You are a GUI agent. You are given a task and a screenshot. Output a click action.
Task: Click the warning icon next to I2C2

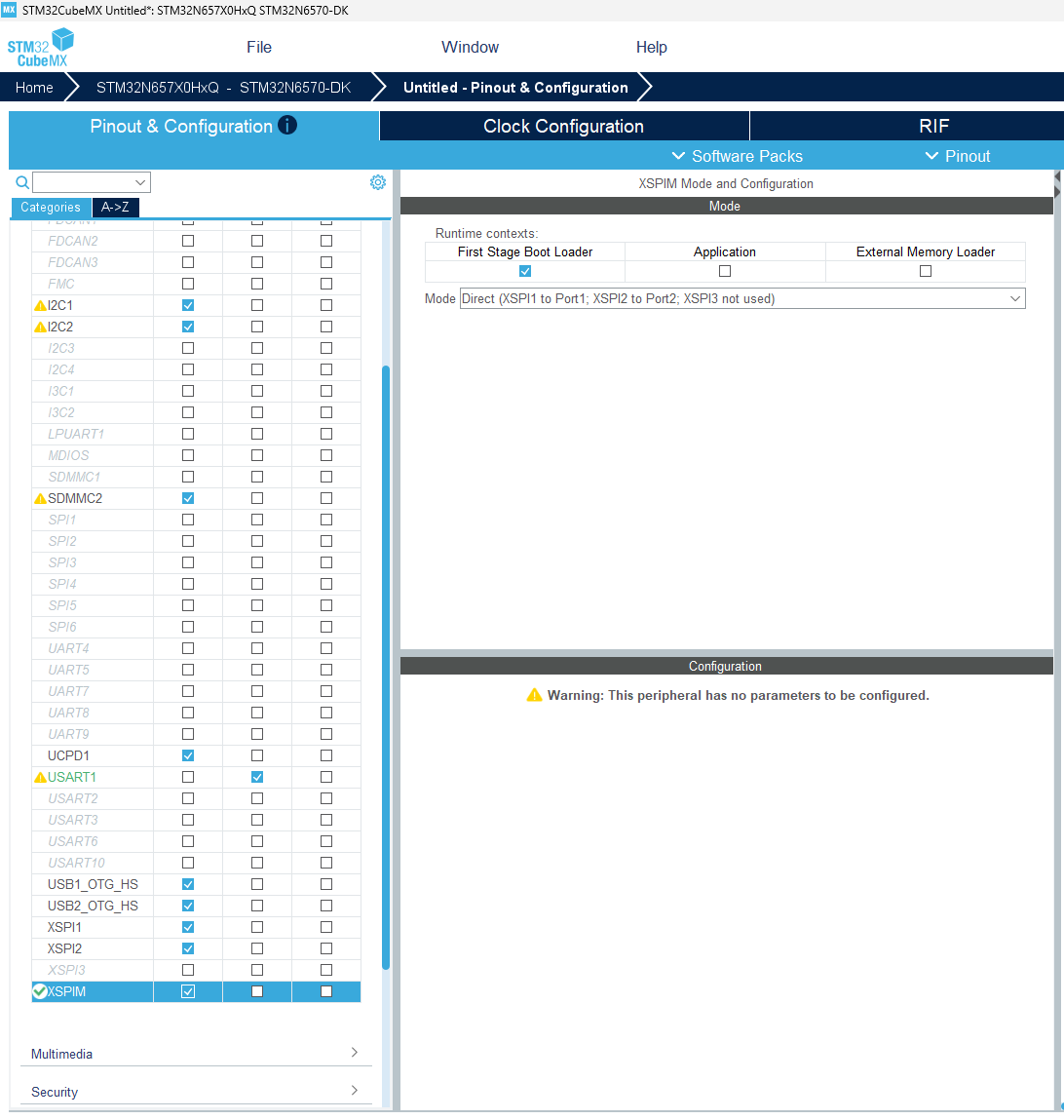41,328
